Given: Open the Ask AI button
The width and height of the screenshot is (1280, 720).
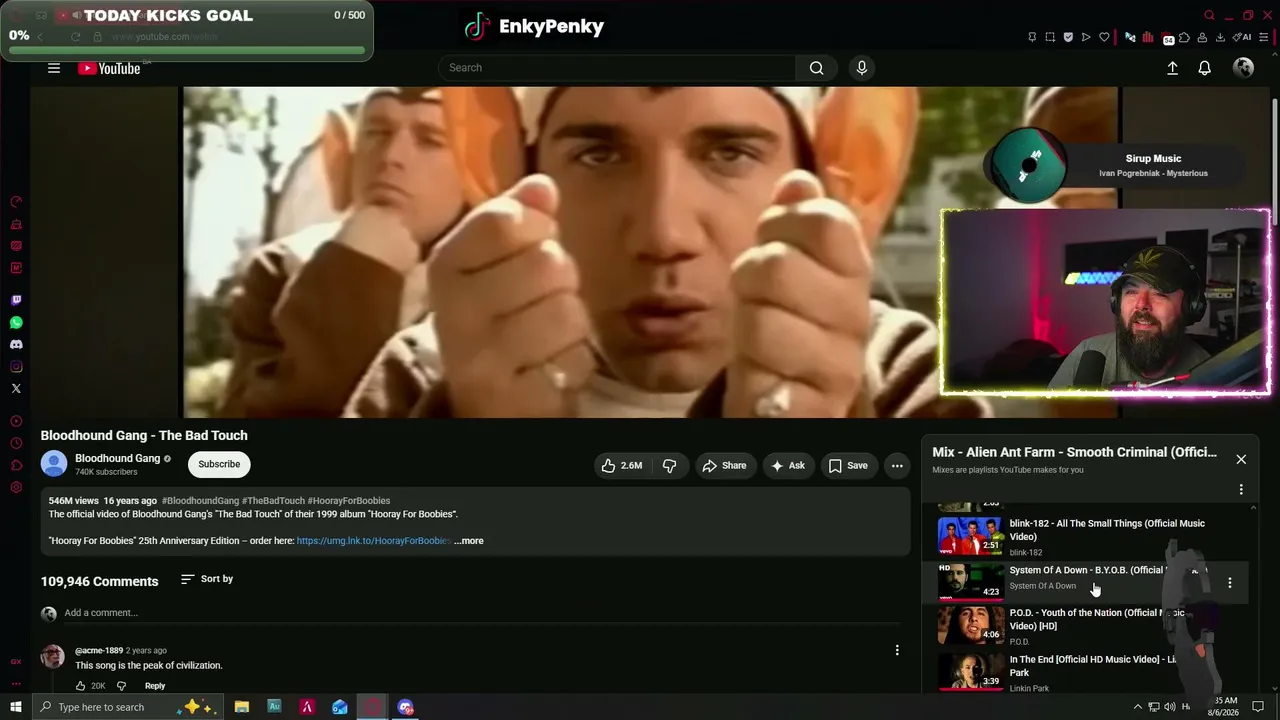Looking at the screenshot, I should 787,465.
